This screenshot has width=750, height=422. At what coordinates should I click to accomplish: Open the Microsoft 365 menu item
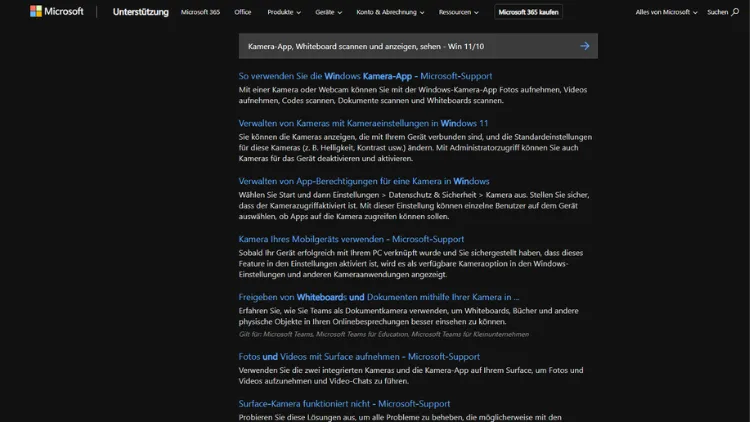pos(200,12)
